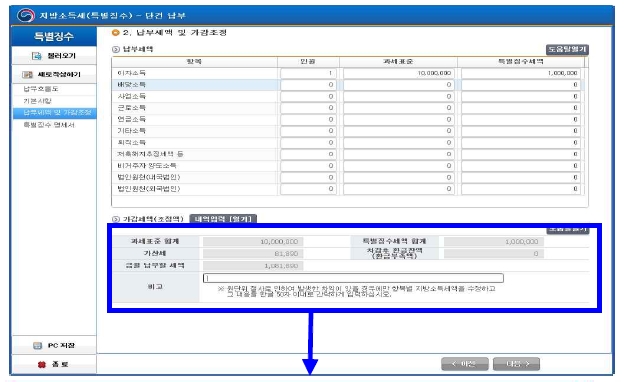Click 연금소득 특별징수세액 field
Screen dimensions: 627x382
[521, 120]
